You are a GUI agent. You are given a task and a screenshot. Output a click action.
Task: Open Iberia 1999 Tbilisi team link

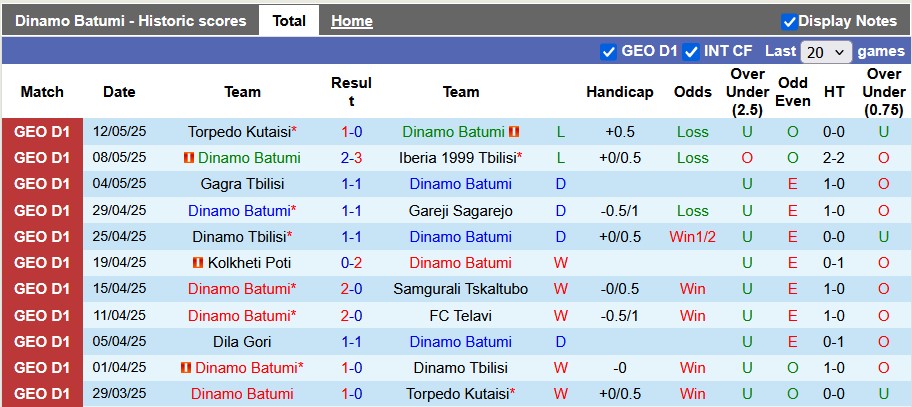pos(460,158)
